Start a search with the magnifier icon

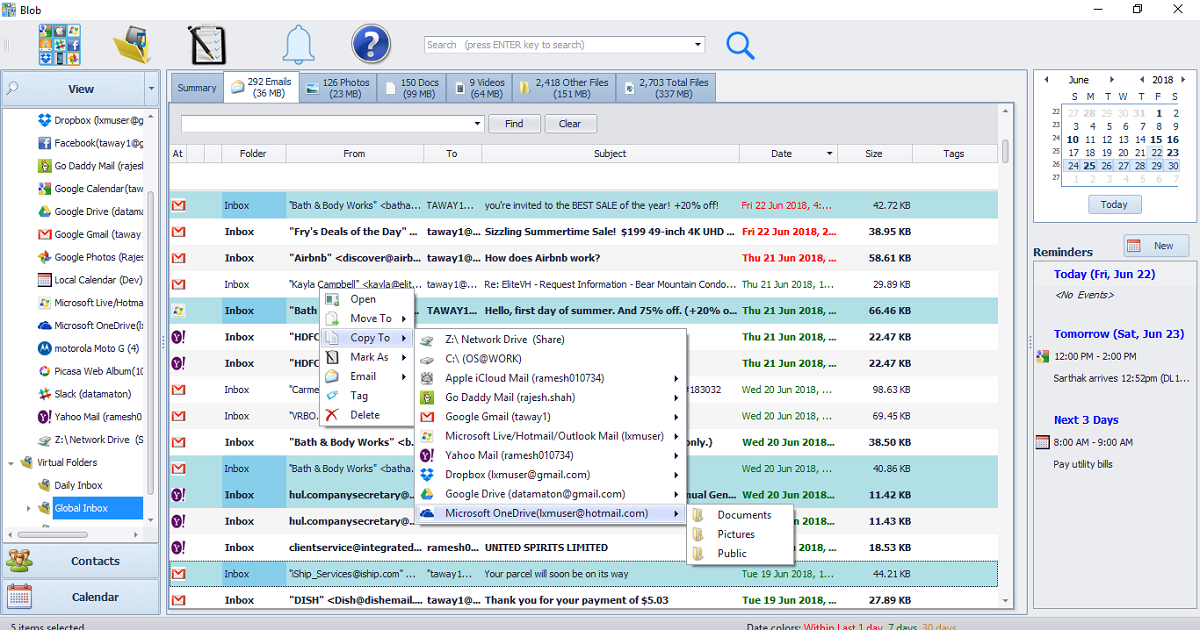pyautogui.click(x=740, y=45)
